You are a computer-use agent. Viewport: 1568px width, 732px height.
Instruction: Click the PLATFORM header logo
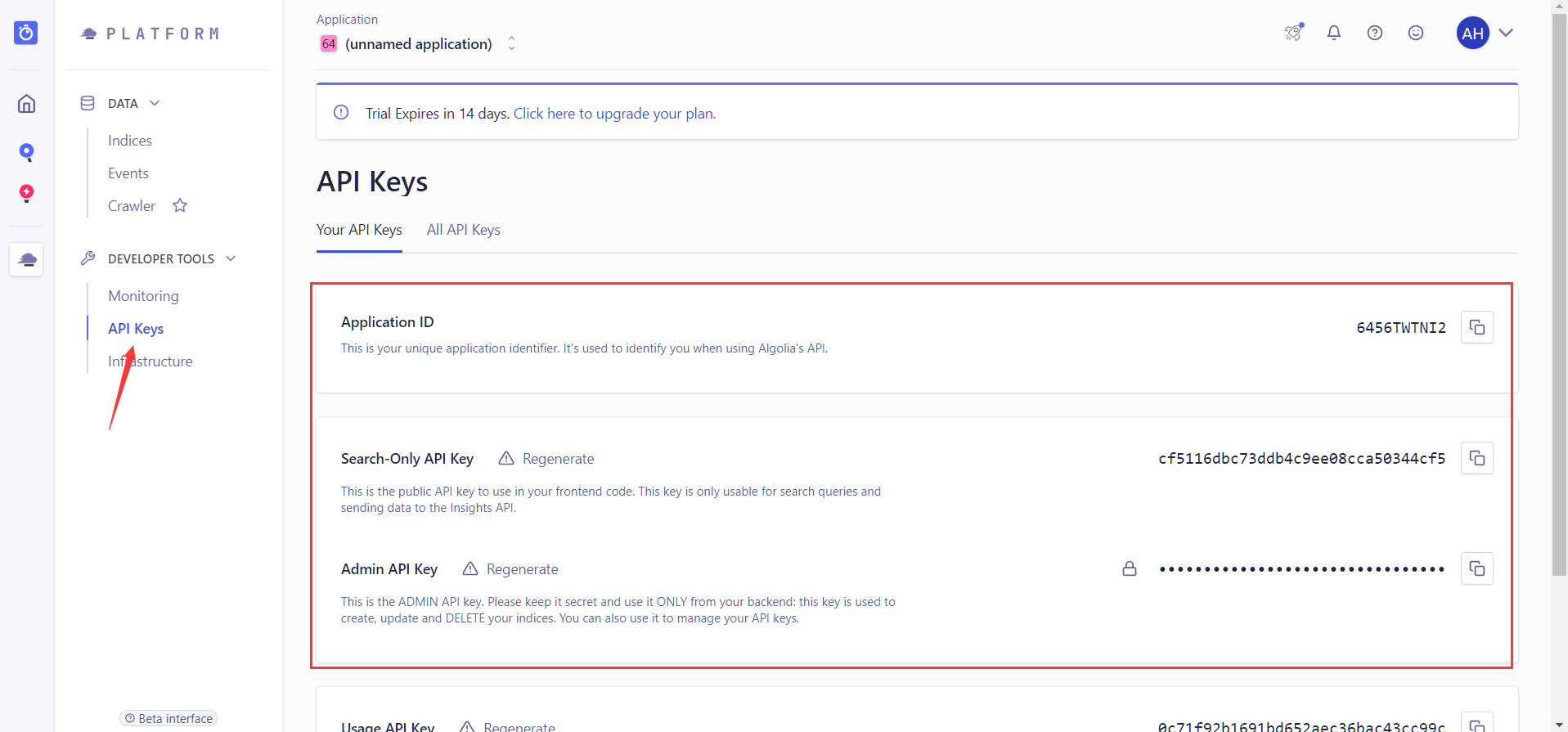coord(151,34)
